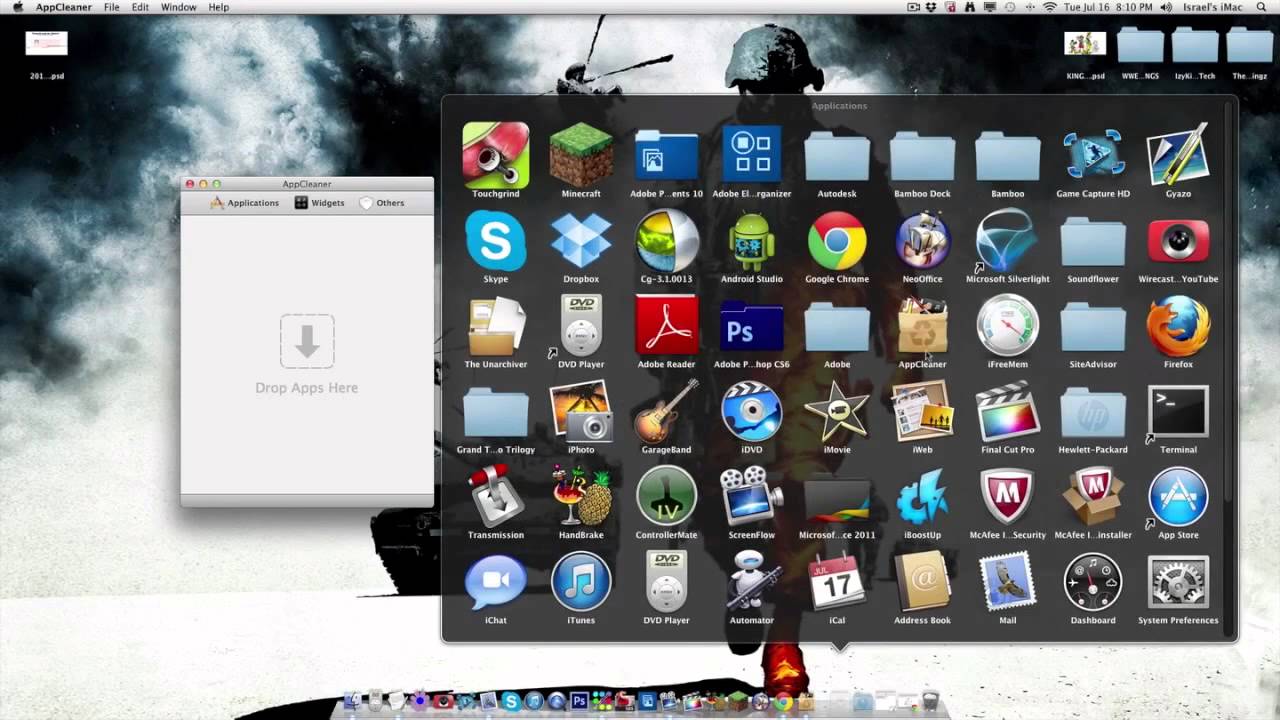This screenshot has width=1280, height=720.
Task: Open Touchgrind from the Applications stack
Action: [x=496, y=155]
